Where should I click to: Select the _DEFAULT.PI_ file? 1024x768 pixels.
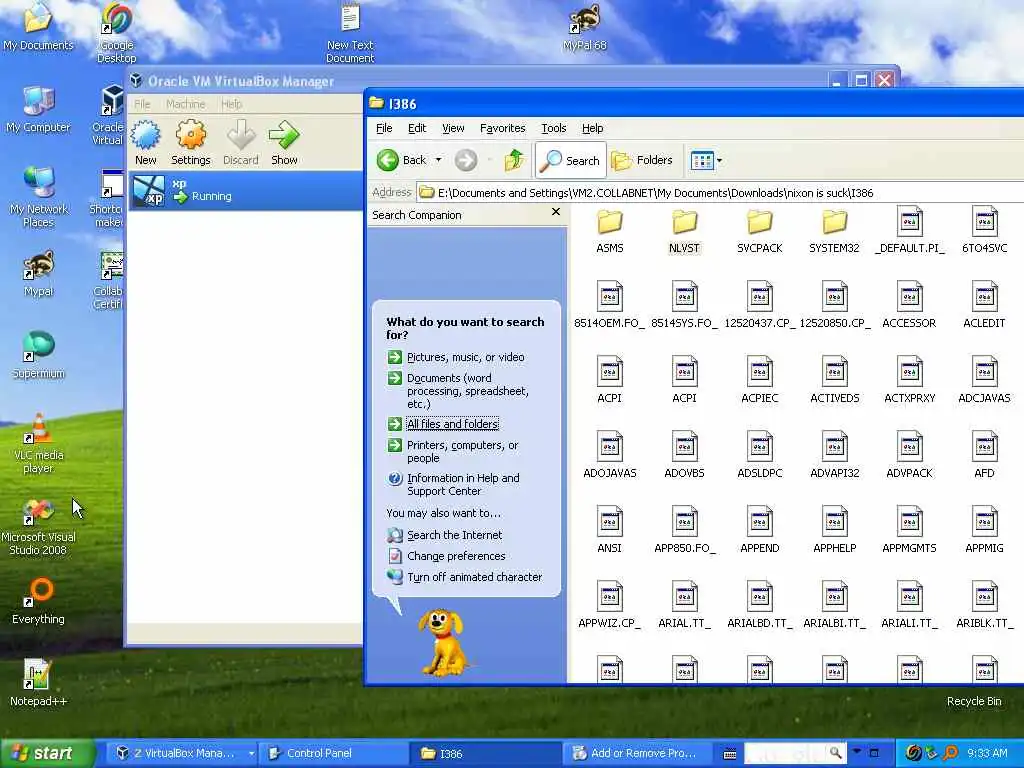(910, 230)
